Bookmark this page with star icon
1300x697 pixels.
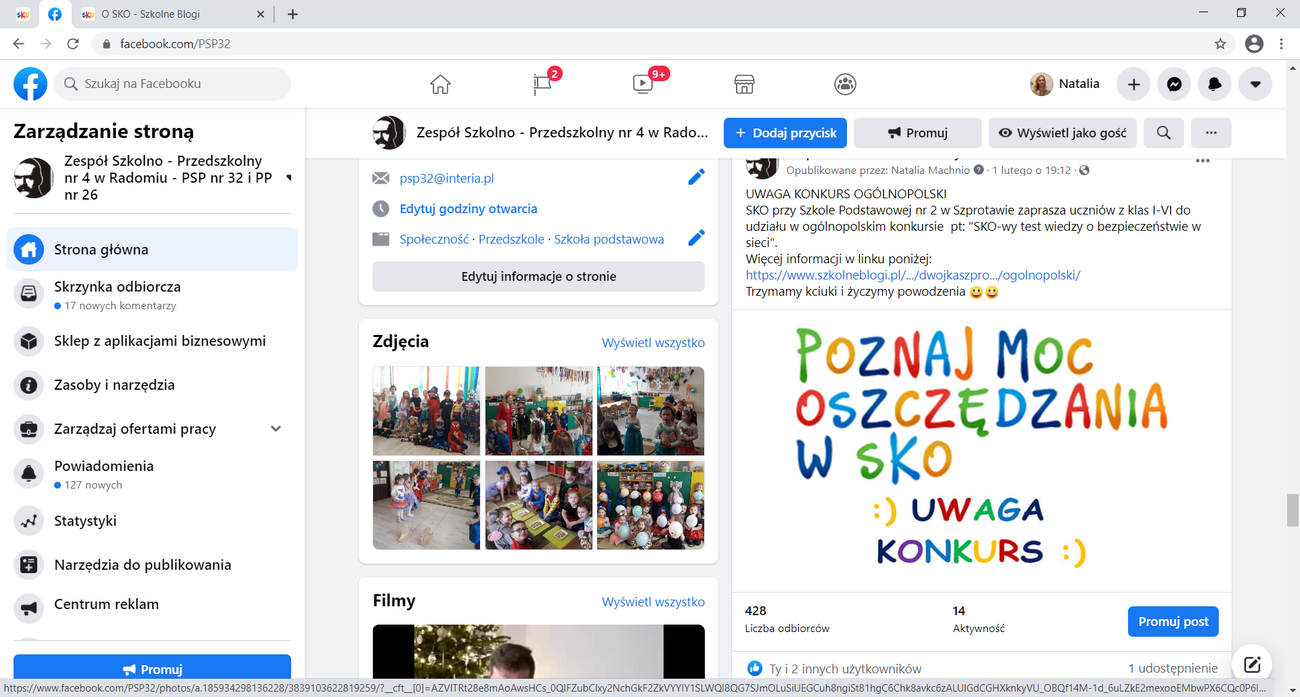[1220, 44]
